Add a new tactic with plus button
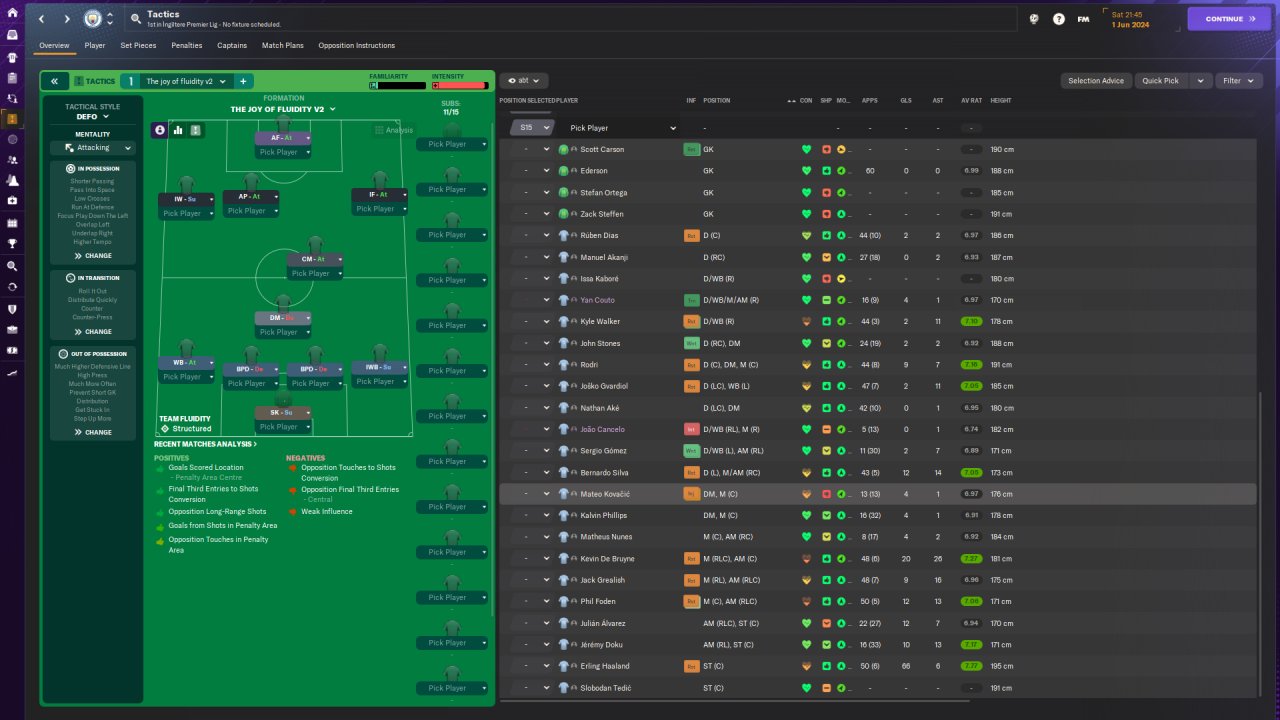Image resolution: width=1280 pixels, height=720 pixels. [x=243, y=81]
